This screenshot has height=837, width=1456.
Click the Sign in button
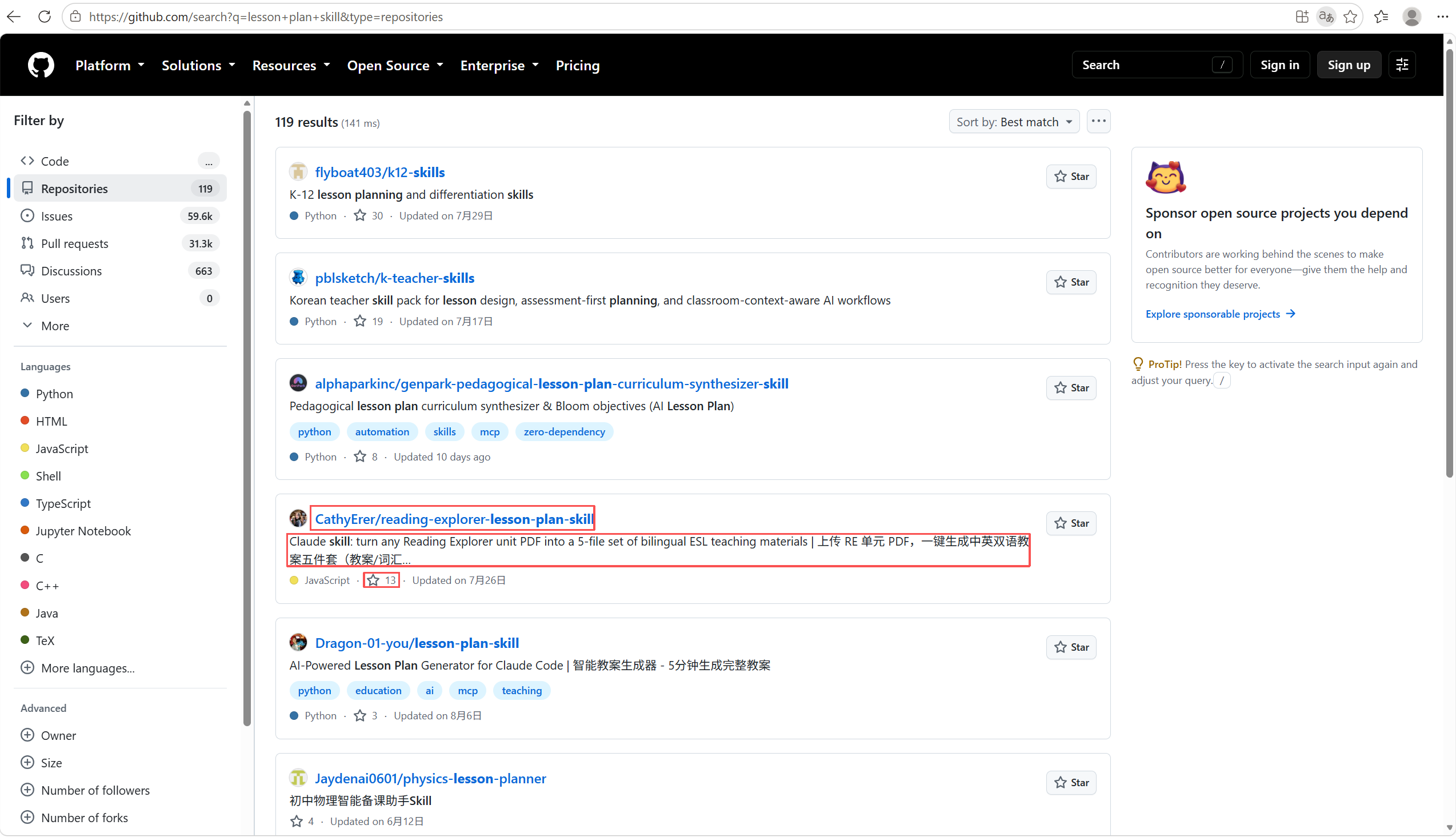(1279, 65)
